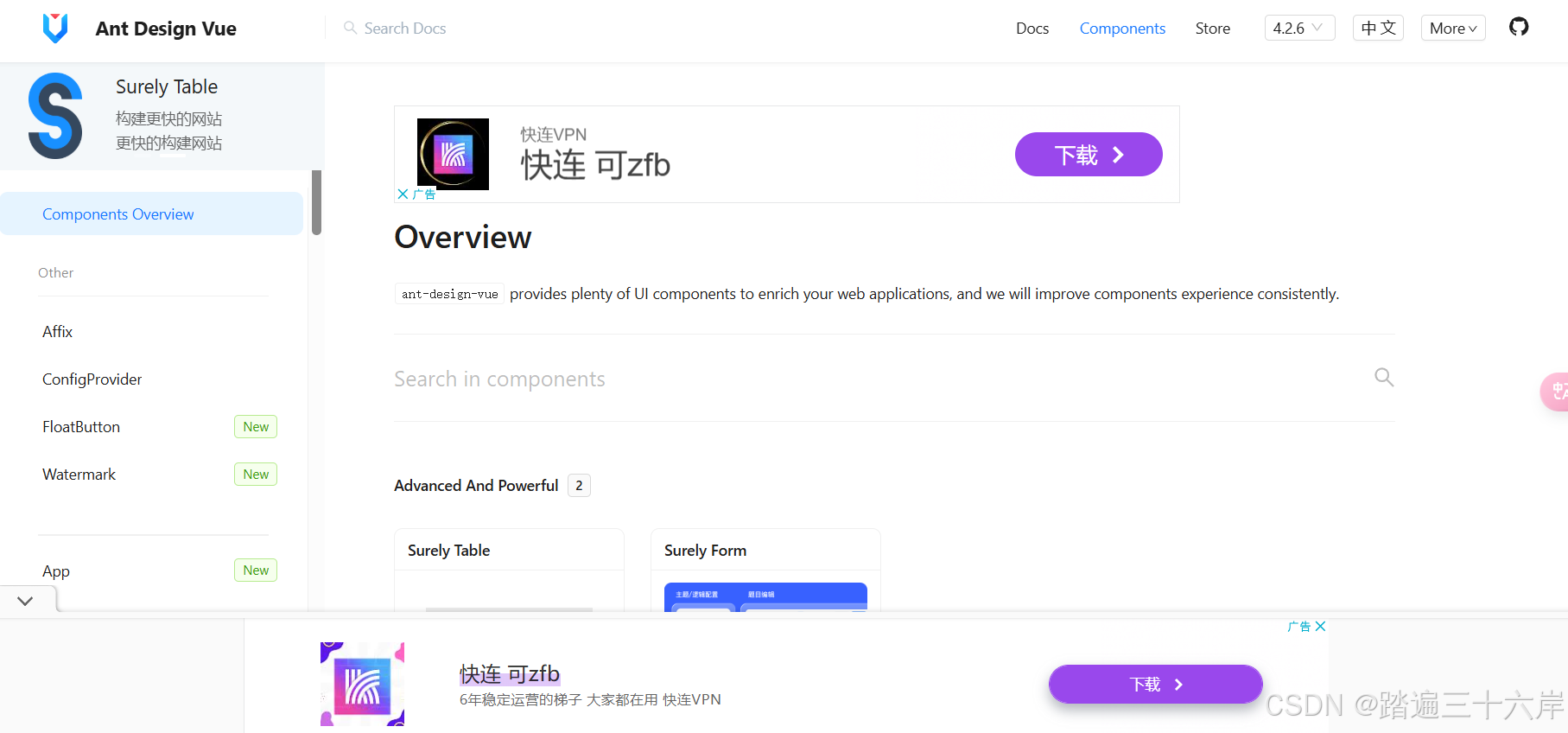Click the 构建更快的网站 tagline text
Screen dimensions: 1568x733
tap(169, 118)
